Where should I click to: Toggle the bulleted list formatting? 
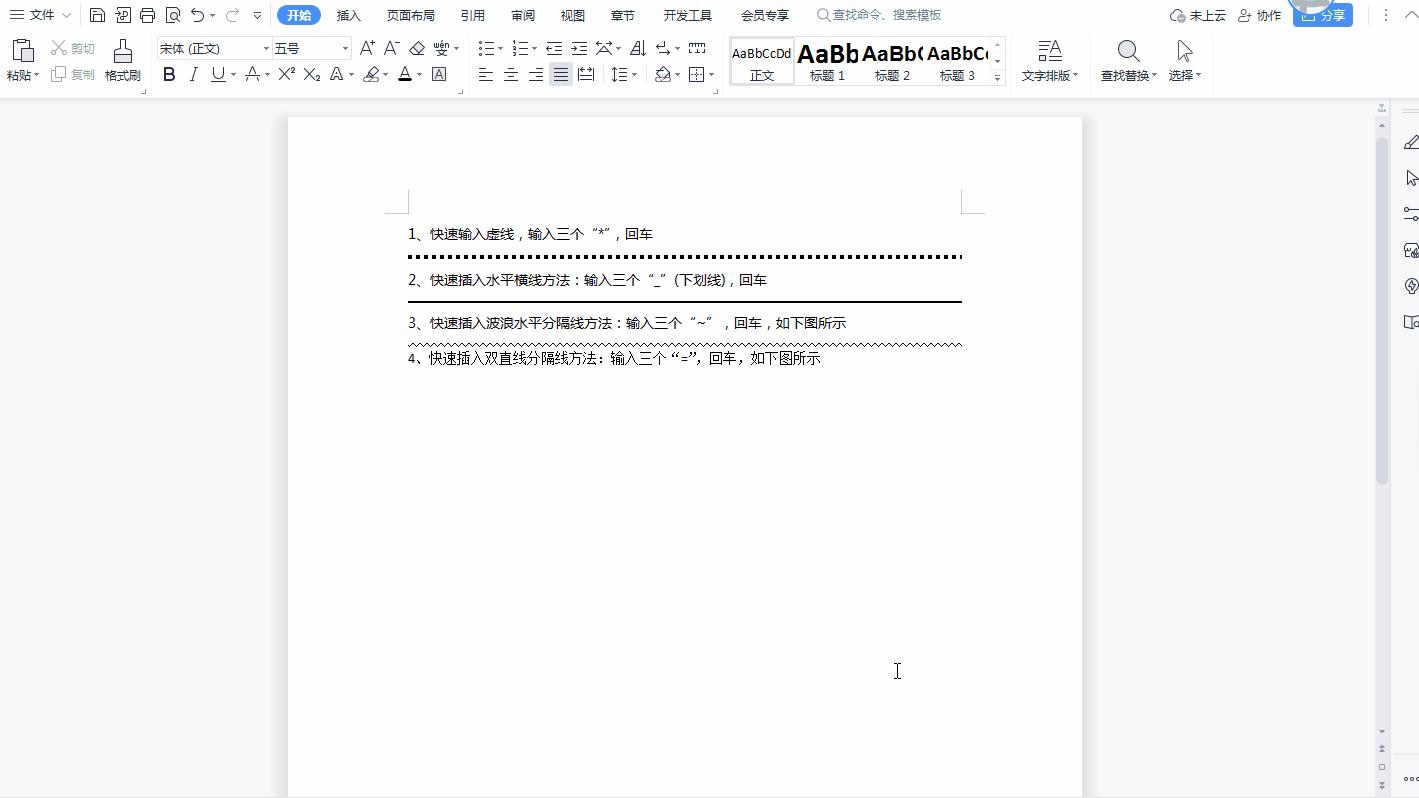point(485,47)
